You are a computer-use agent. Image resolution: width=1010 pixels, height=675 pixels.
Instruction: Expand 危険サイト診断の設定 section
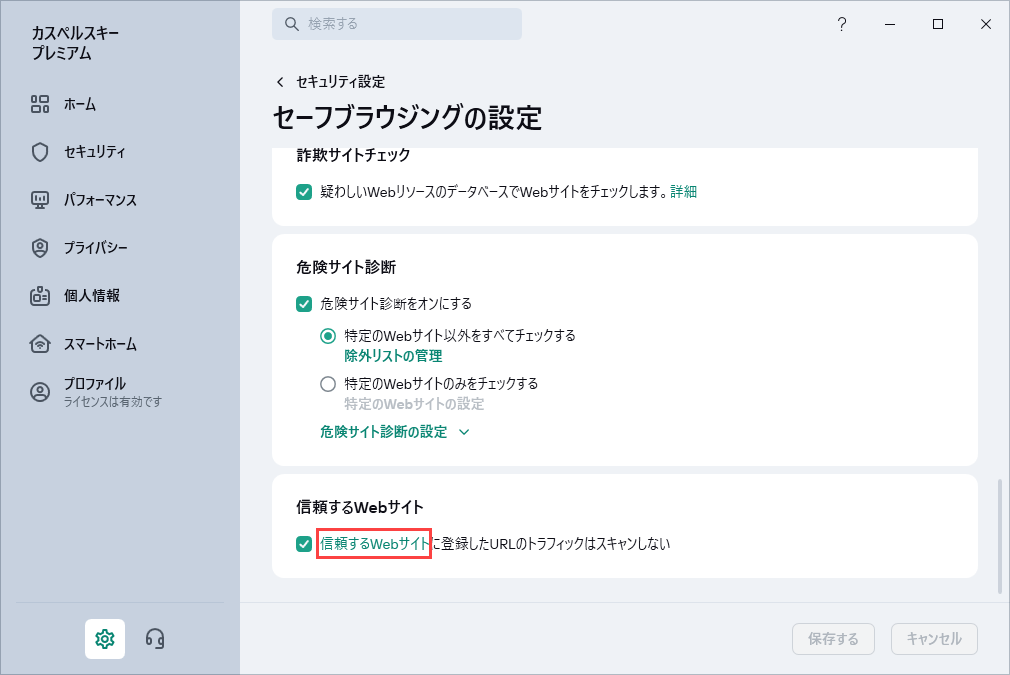[x=394, y=432]
